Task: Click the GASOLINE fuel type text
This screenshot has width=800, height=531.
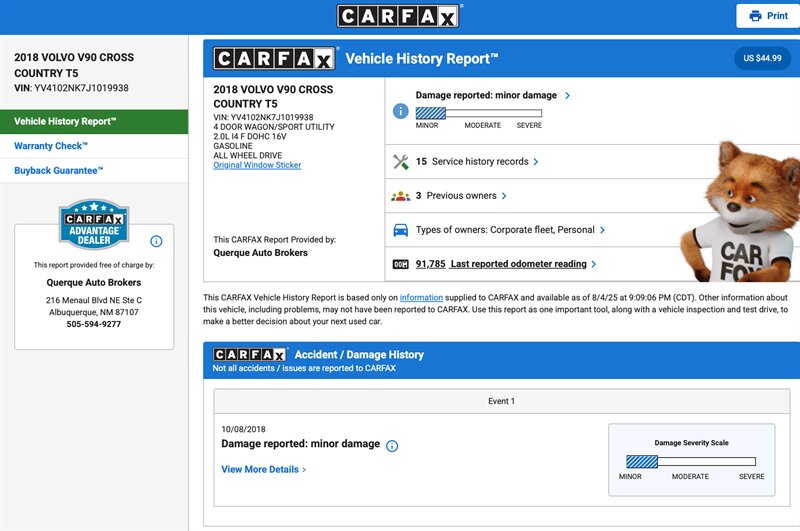Action: coord(233,146)
